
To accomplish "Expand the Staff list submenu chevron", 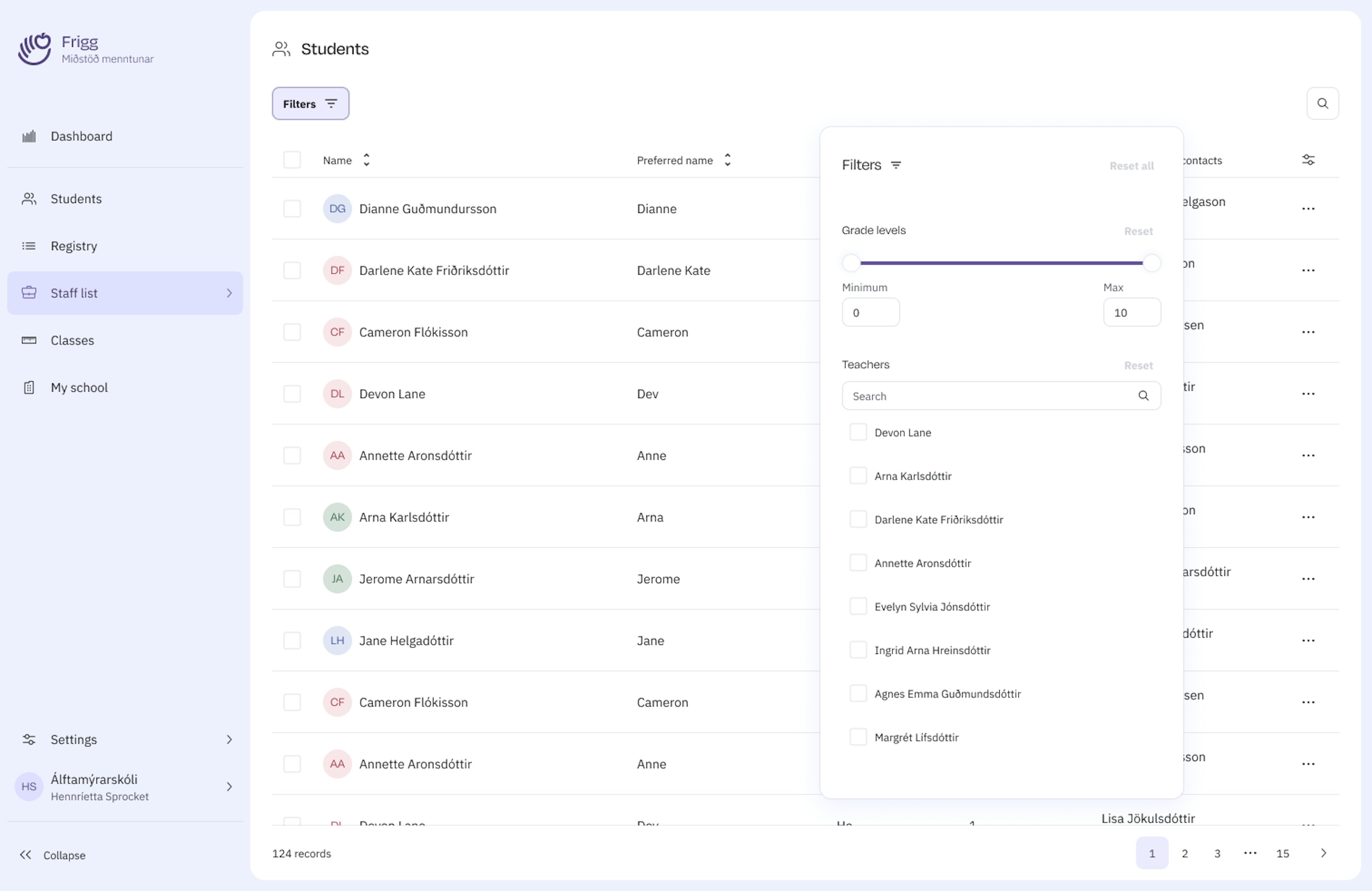I will tap(229, 293).
